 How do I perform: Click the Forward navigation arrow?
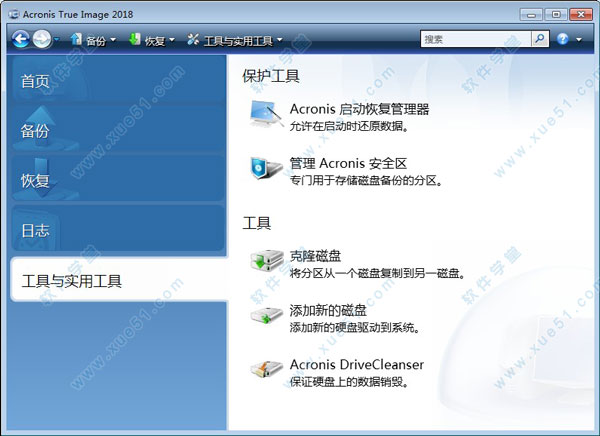tap(42, 39)
